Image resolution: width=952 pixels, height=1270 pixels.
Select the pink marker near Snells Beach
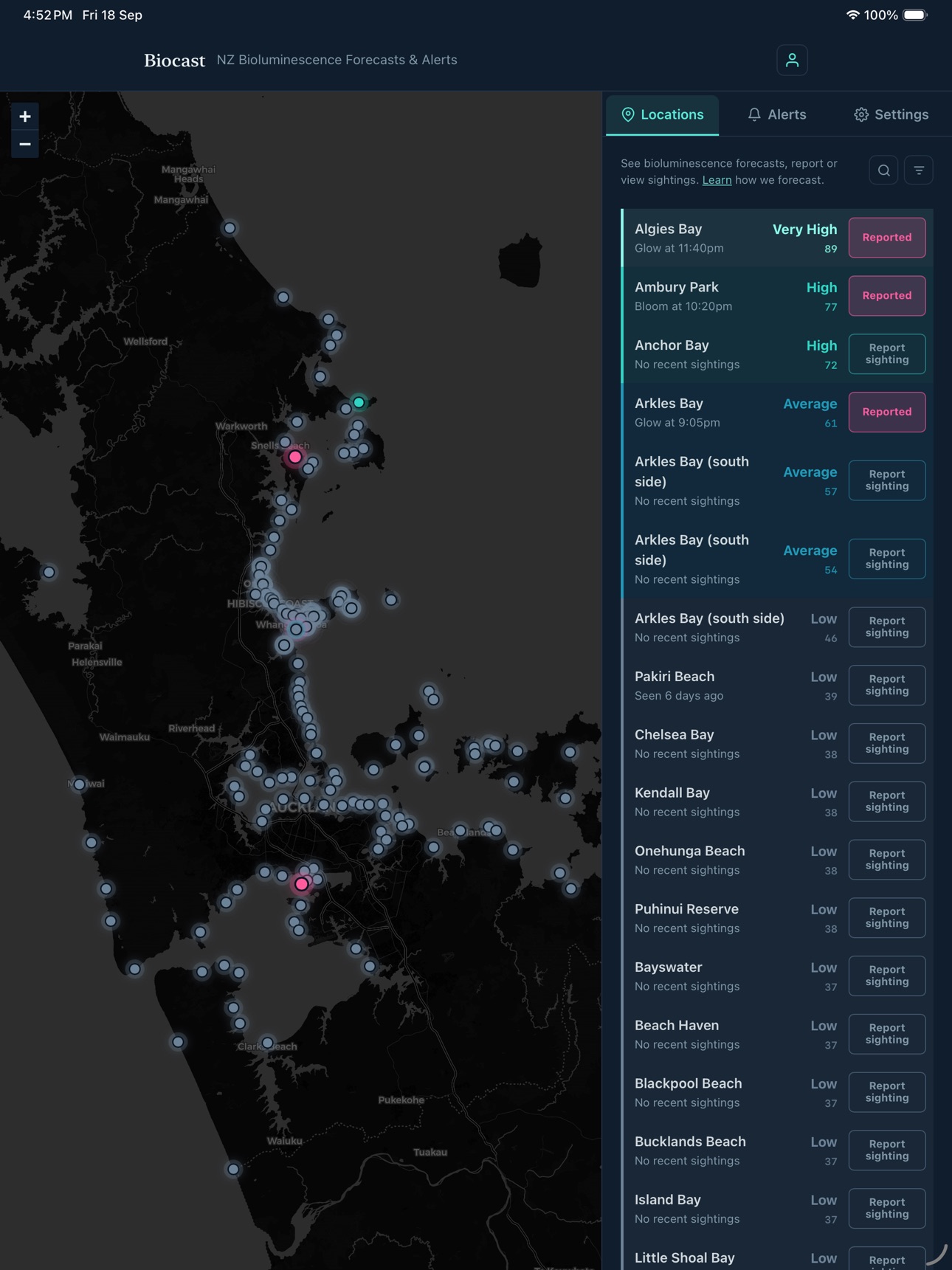coord(295,457)
